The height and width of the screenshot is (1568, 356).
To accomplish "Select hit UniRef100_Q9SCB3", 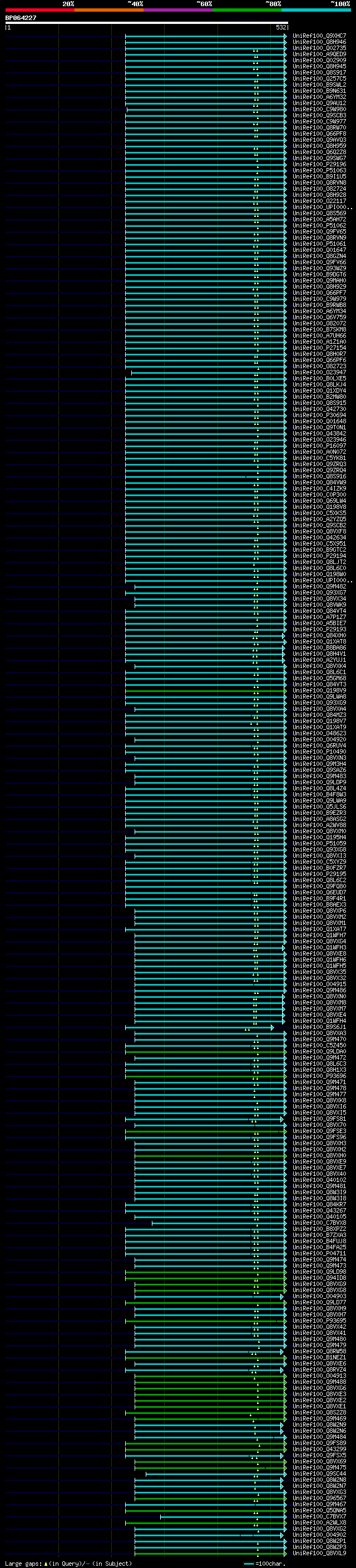I will point(319,116).
